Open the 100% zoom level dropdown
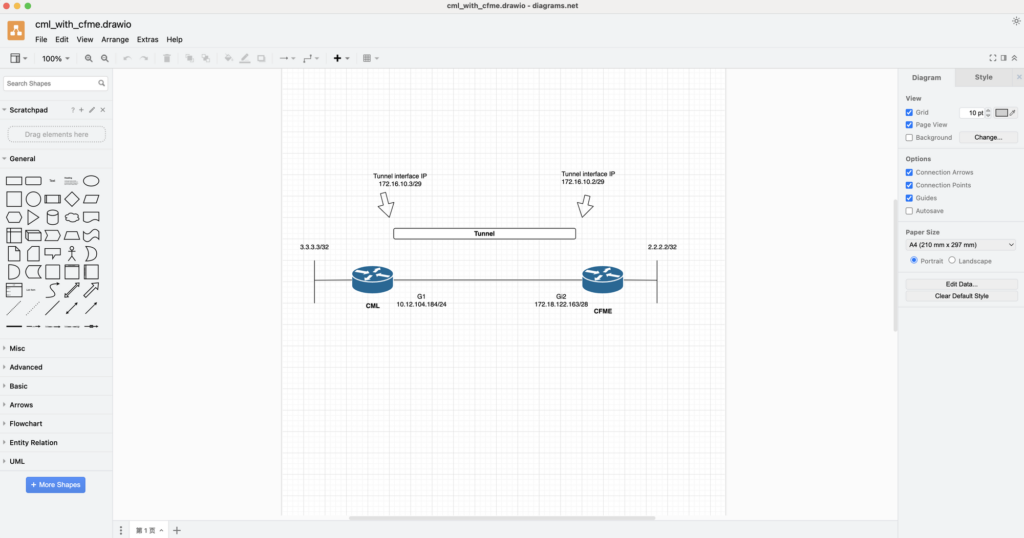 [56, 59]
